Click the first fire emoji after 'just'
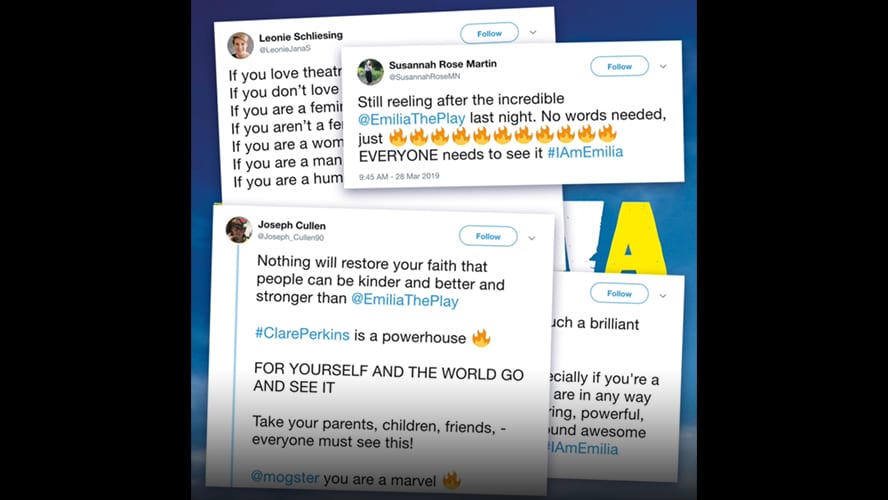The image size is (888, 500). click(398, 136)
